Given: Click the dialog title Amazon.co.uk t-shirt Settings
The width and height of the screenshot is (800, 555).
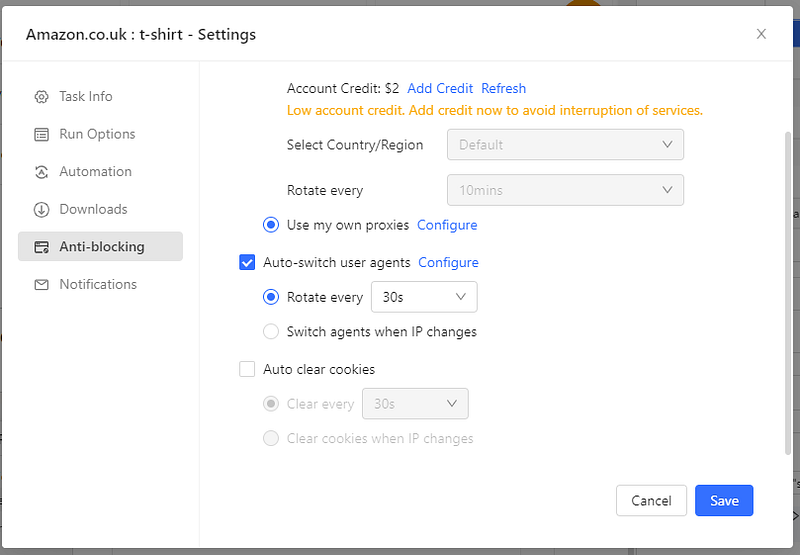Looking at the screenshot, I should tap(141, 34).
